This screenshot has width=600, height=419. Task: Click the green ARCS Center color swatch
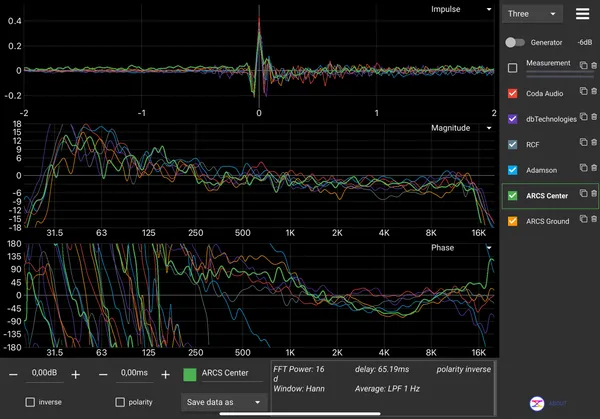[x=190, y=375]
